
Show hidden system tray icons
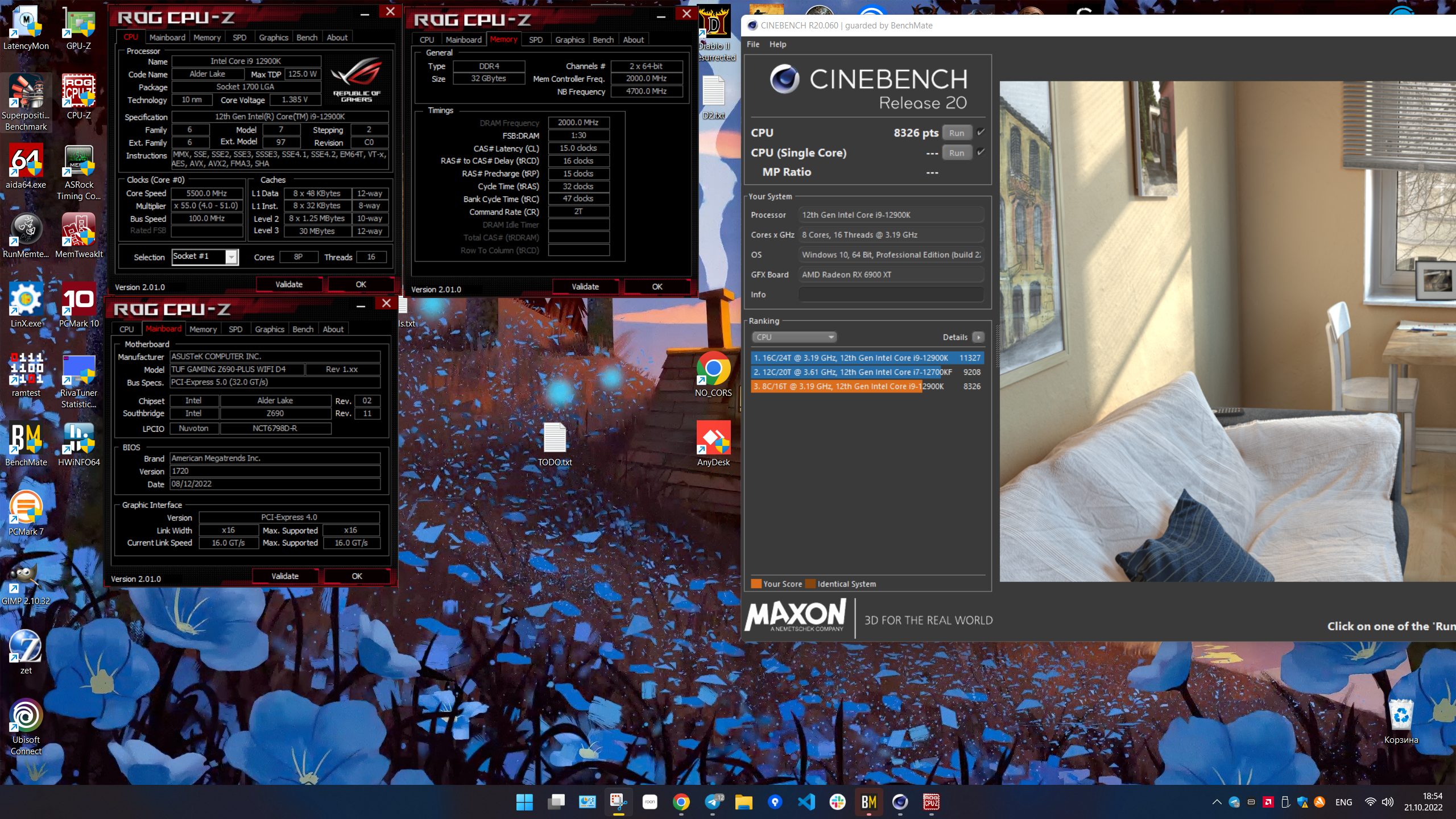1217,802
